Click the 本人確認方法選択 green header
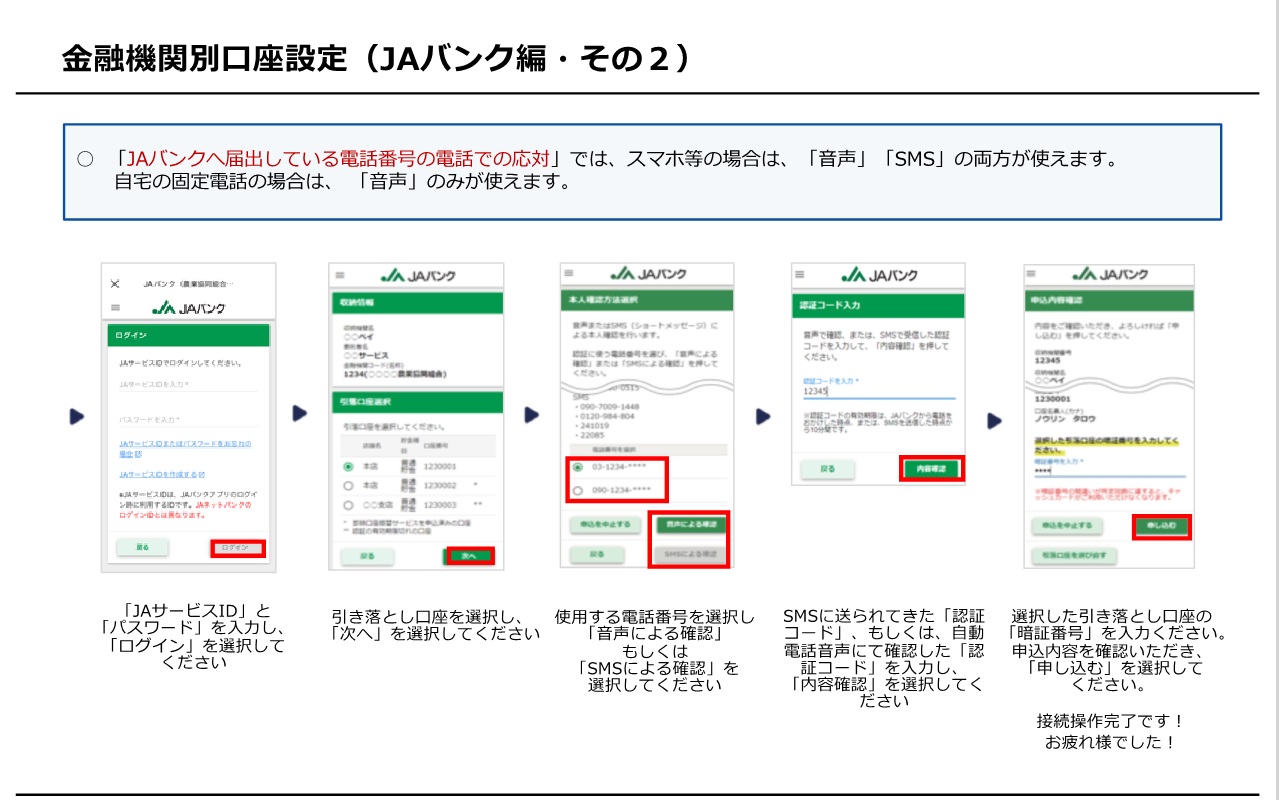Image resolution: width=1279 pixels, height=800 pixels. pyautogui.click(x=648, y=299)
